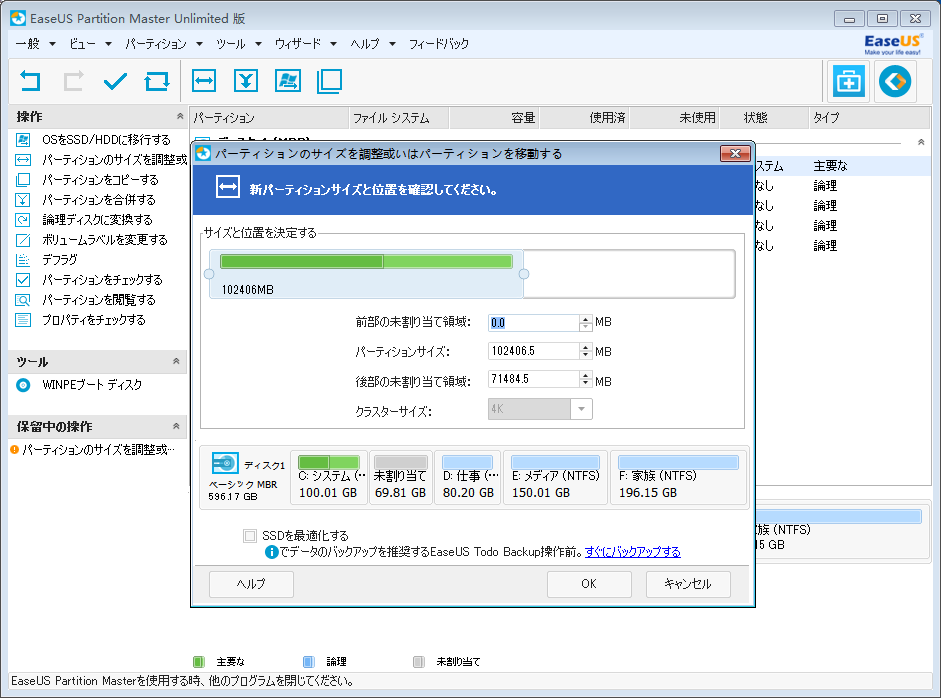Collapse the ツール panel section
941x698 pixels.
[x=176, y=361]
